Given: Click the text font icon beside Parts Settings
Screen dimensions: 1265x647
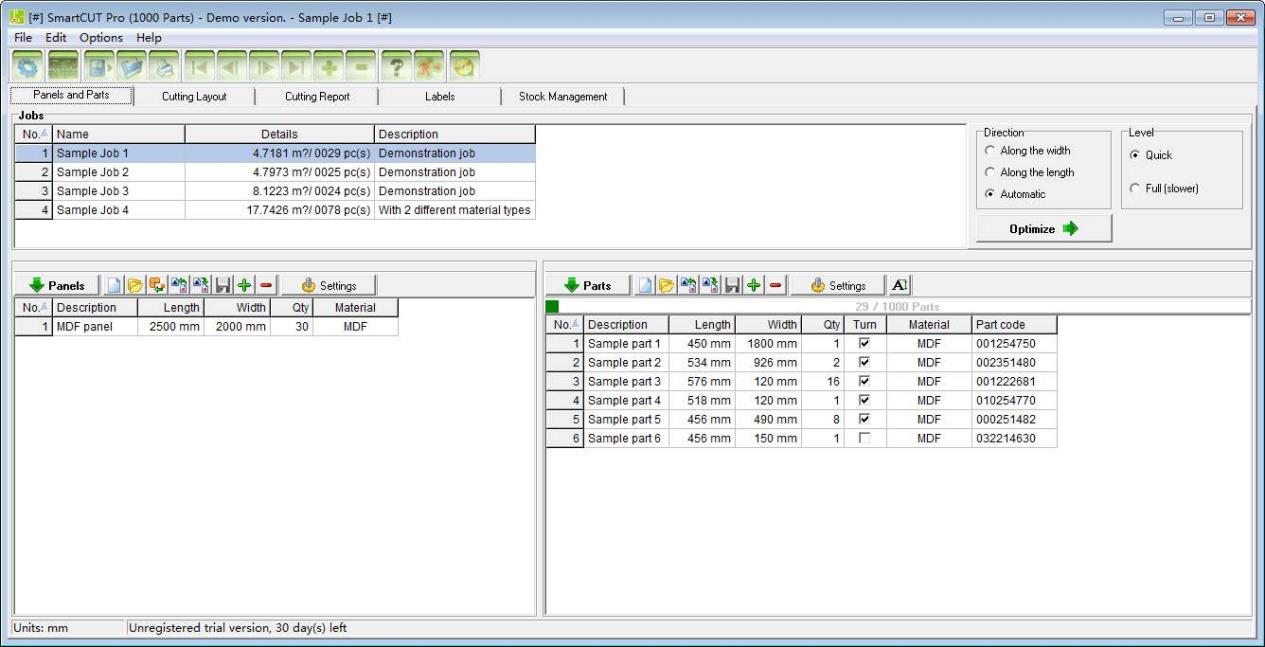Looking at the screenshot, I should pyautogui.click(x=898, y=286).
